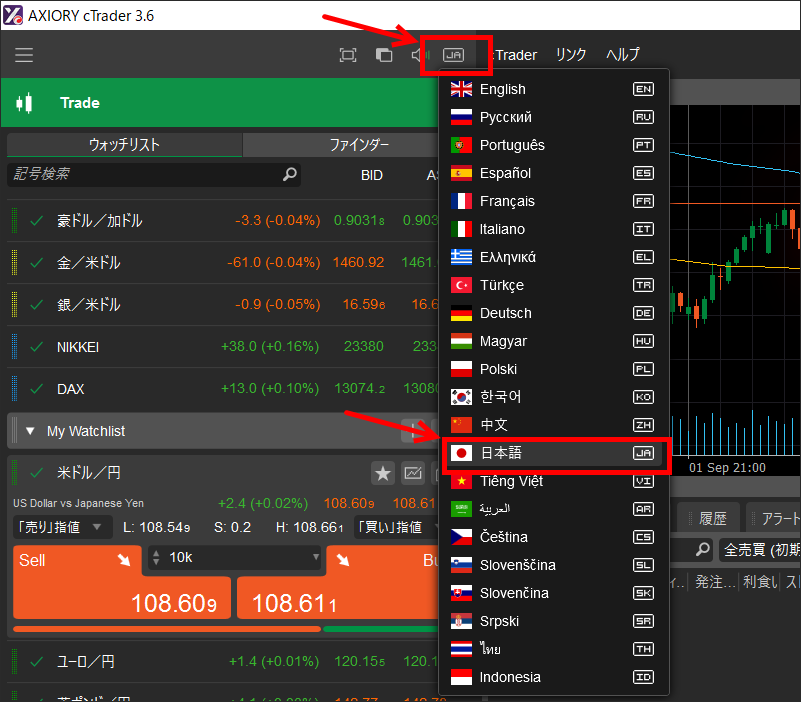Open the hamburger main menu

pyautogui.click(x=24, y=55)
